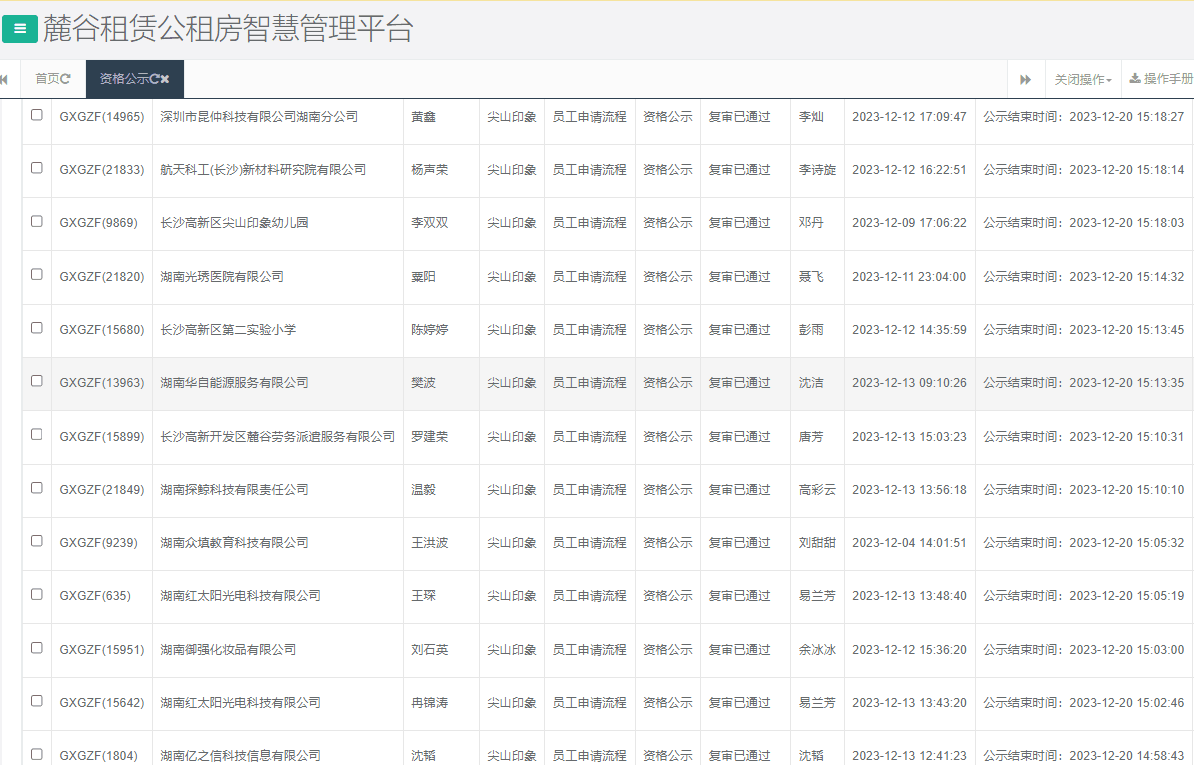Select checkbox for GXGZF(635) row
The image size is (1194, 765).
tap(37, 594)
